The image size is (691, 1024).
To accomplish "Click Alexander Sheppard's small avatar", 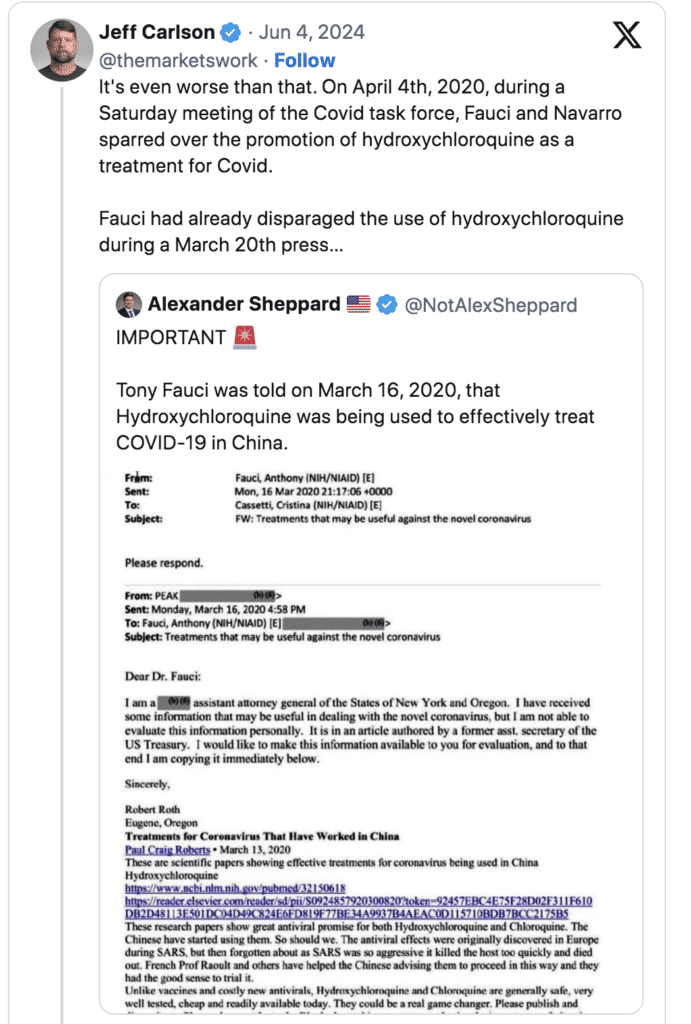I will 129,304.
